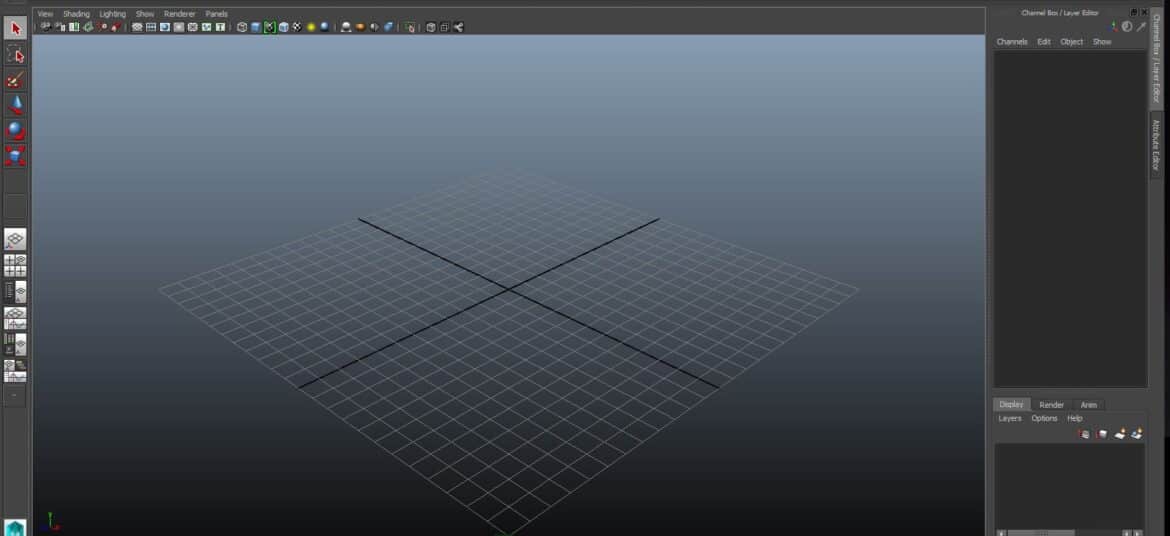Toggle viewport Depth of Field
Viewport: 1170px width, 536px height.
click(389, 27)
